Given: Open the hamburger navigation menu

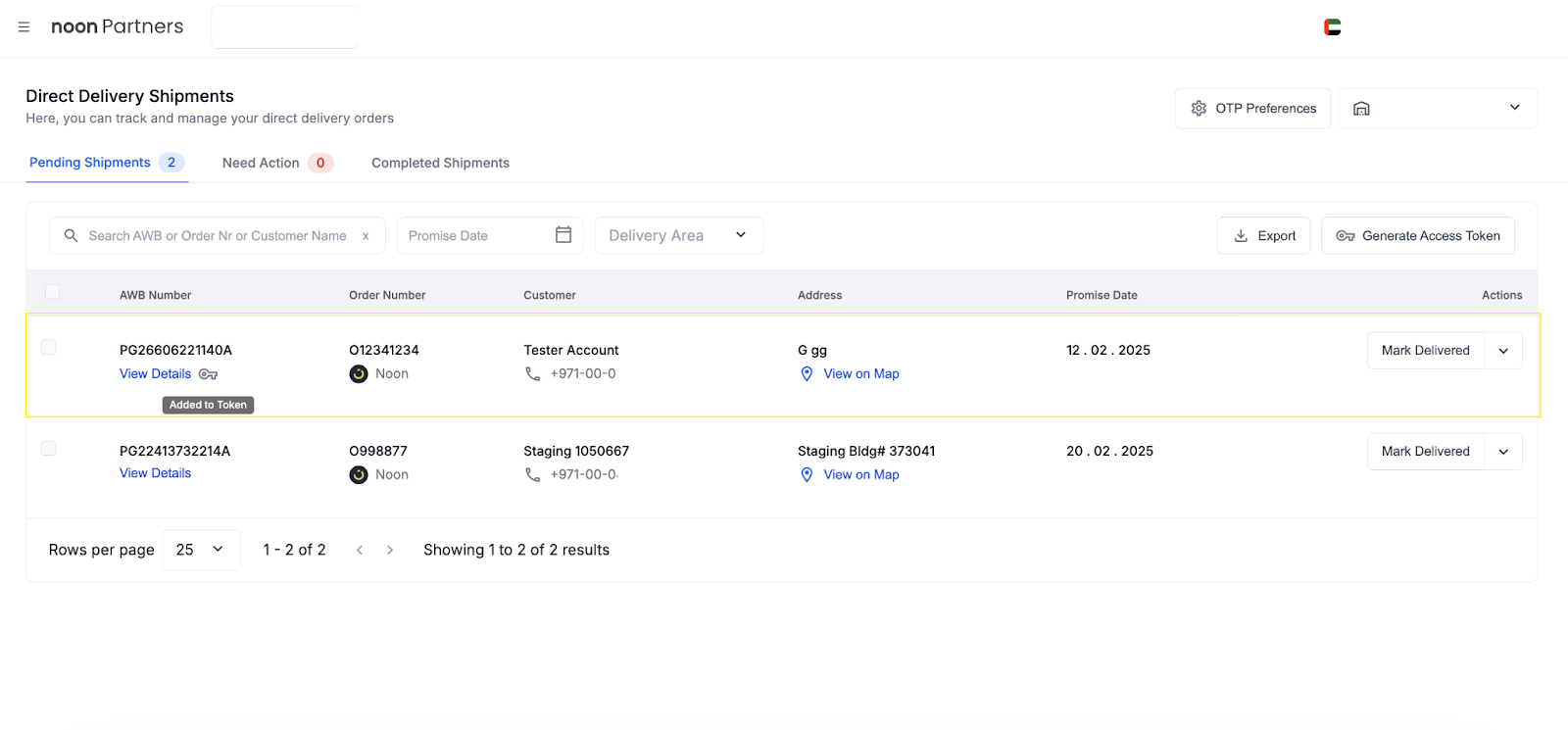Looking at the screenshot, I should pos(24,27).
